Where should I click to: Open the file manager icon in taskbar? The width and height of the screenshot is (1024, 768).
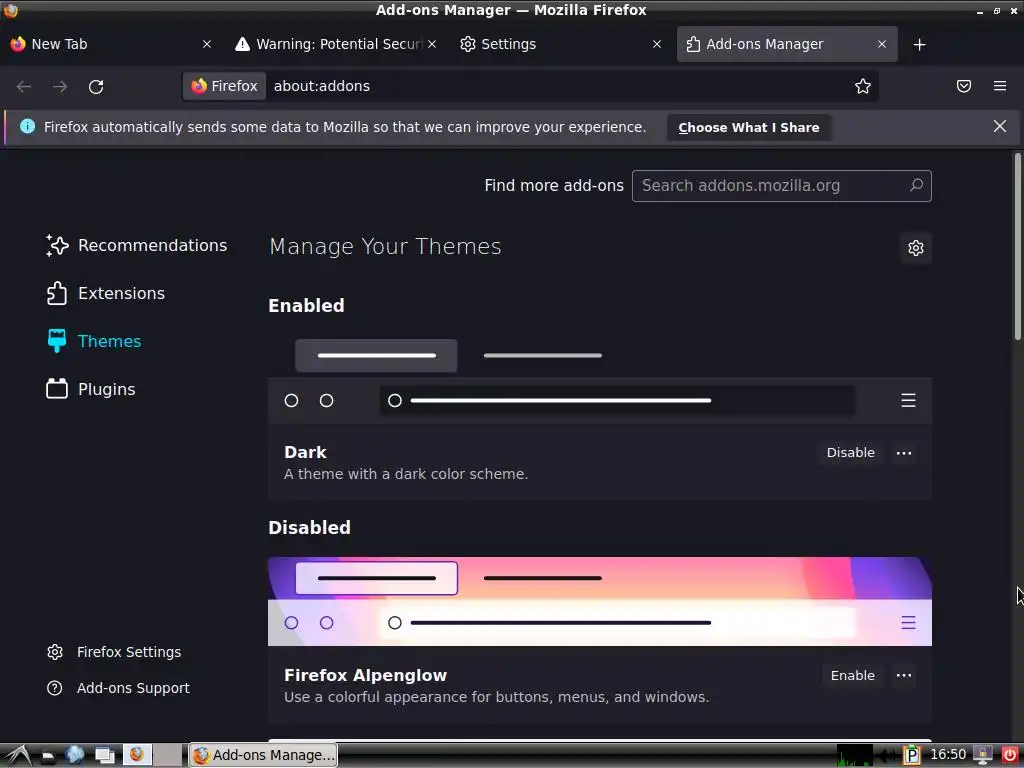(47, 756)
